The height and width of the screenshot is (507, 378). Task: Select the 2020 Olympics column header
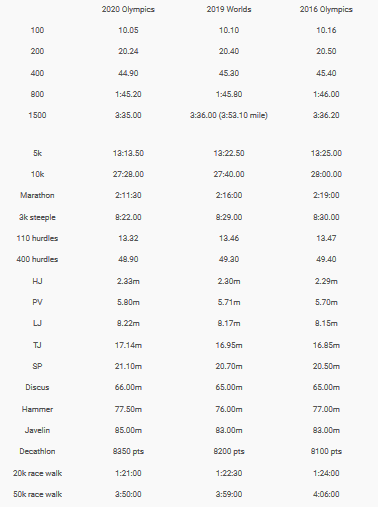(128, 9)
